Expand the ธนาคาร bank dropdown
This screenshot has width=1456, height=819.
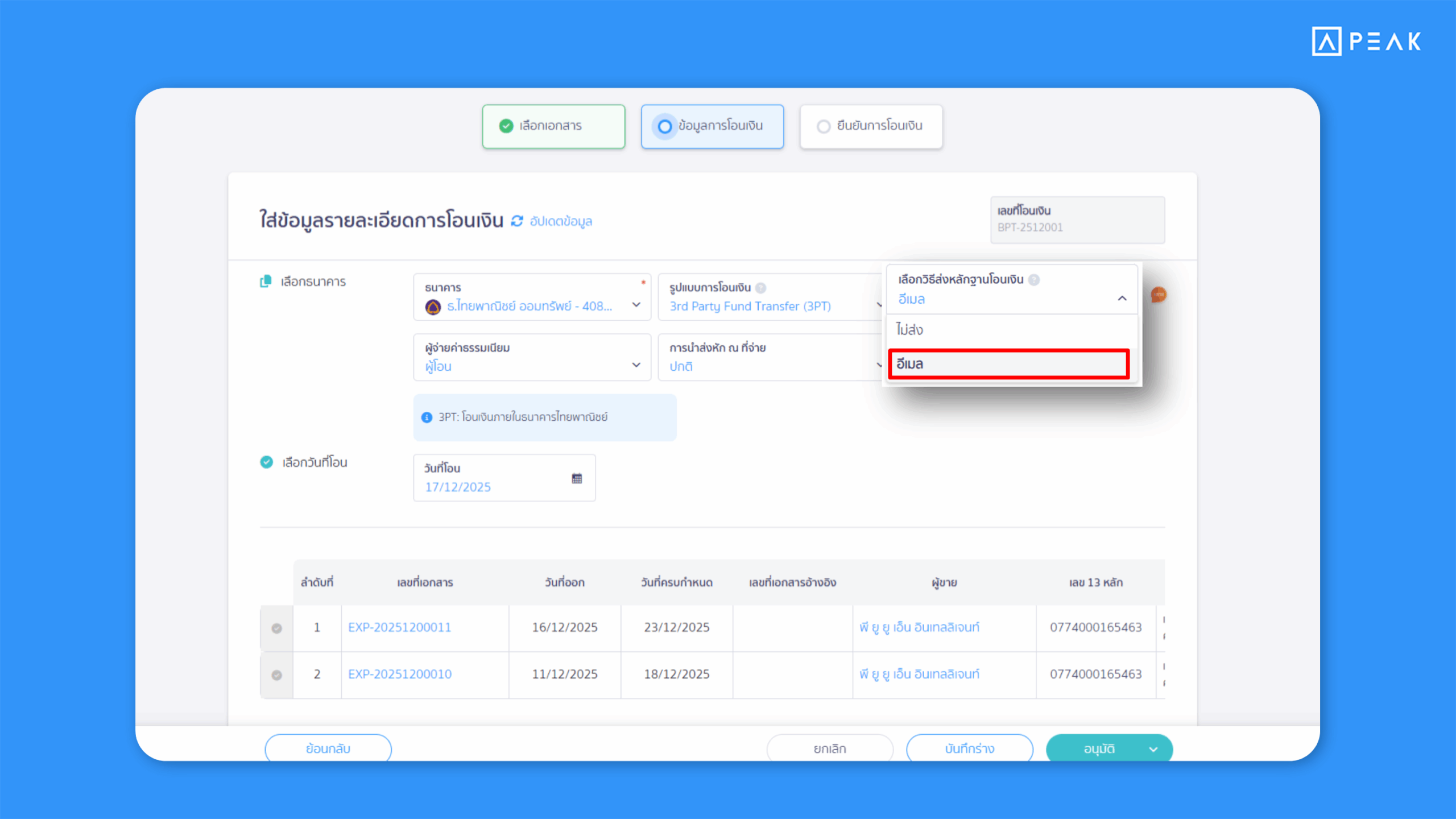coord(636,305)
